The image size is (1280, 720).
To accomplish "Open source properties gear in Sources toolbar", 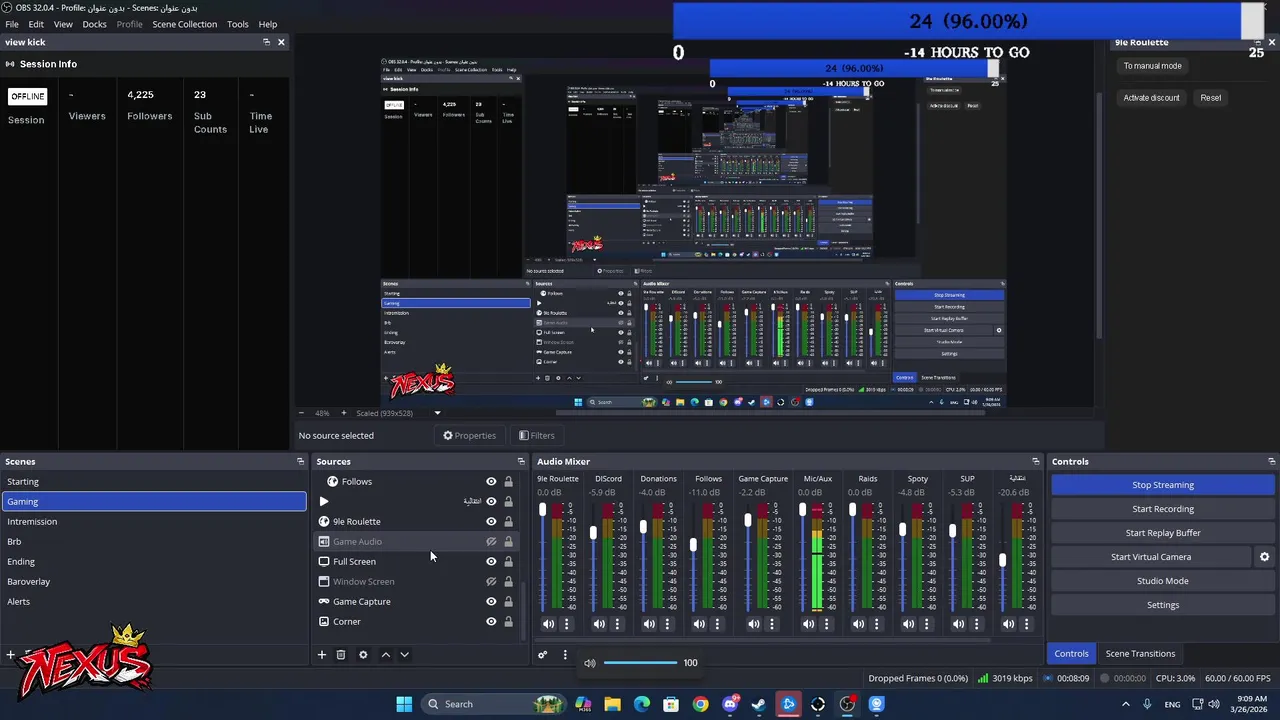I will point(363,655).
